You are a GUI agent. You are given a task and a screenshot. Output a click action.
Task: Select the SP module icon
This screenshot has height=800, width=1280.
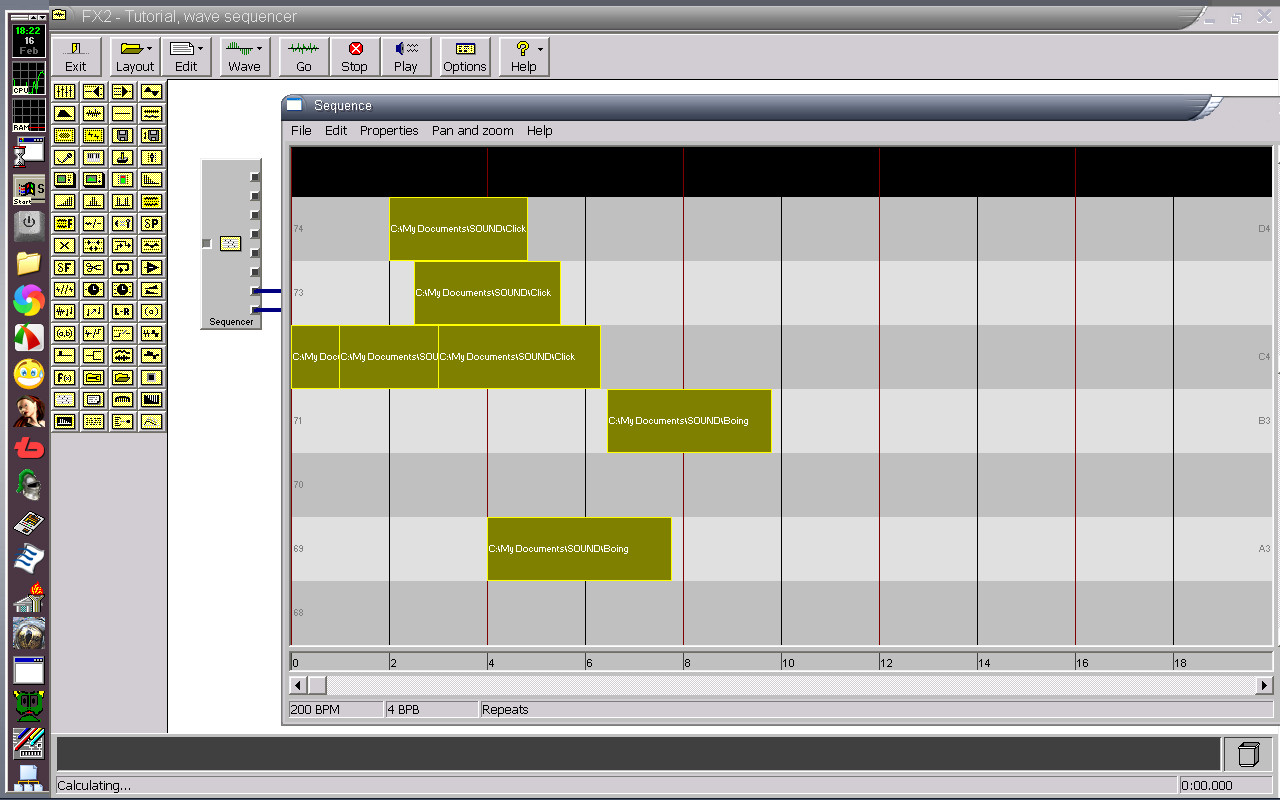click(x=152, y=223)
